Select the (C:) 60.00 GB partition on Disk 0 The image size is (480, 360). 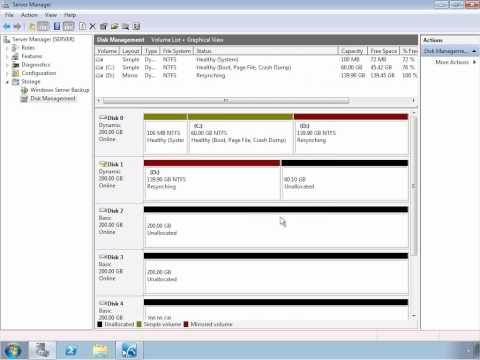(x=240, y=134)
